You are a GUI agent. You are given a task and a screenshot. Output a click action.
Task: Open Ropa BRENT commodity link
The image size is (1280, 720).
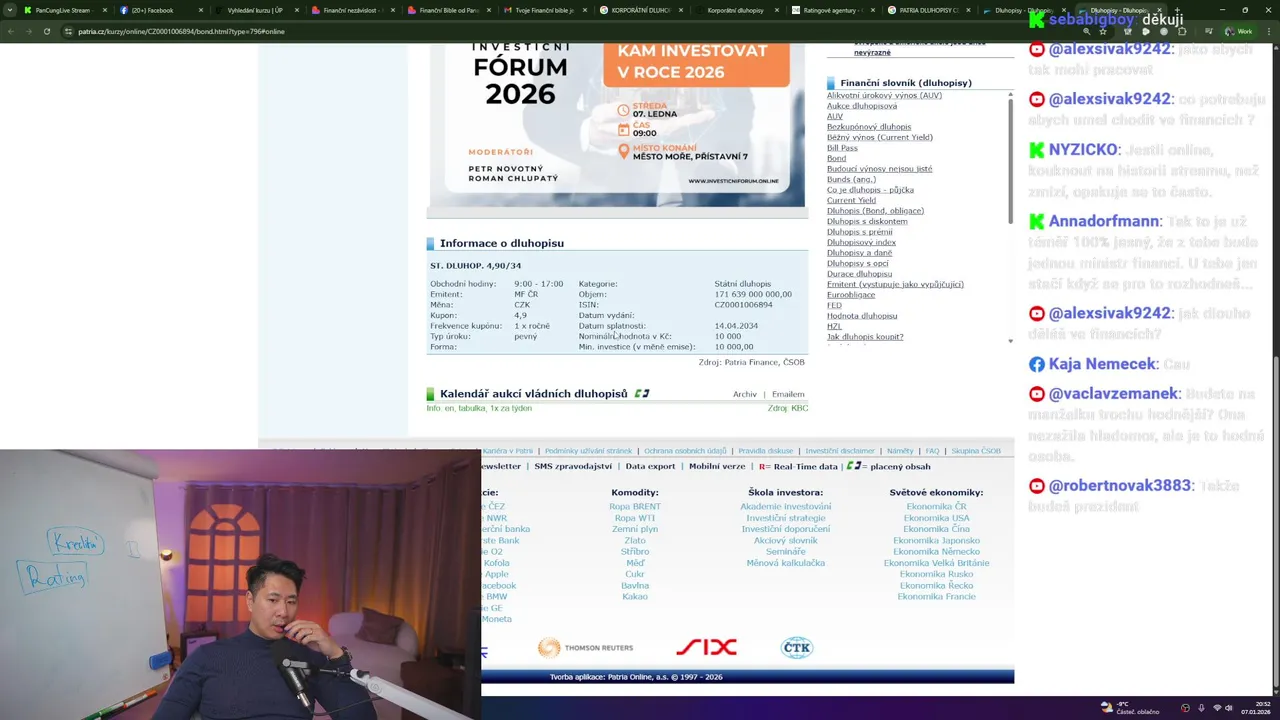[x=635, y=507]
